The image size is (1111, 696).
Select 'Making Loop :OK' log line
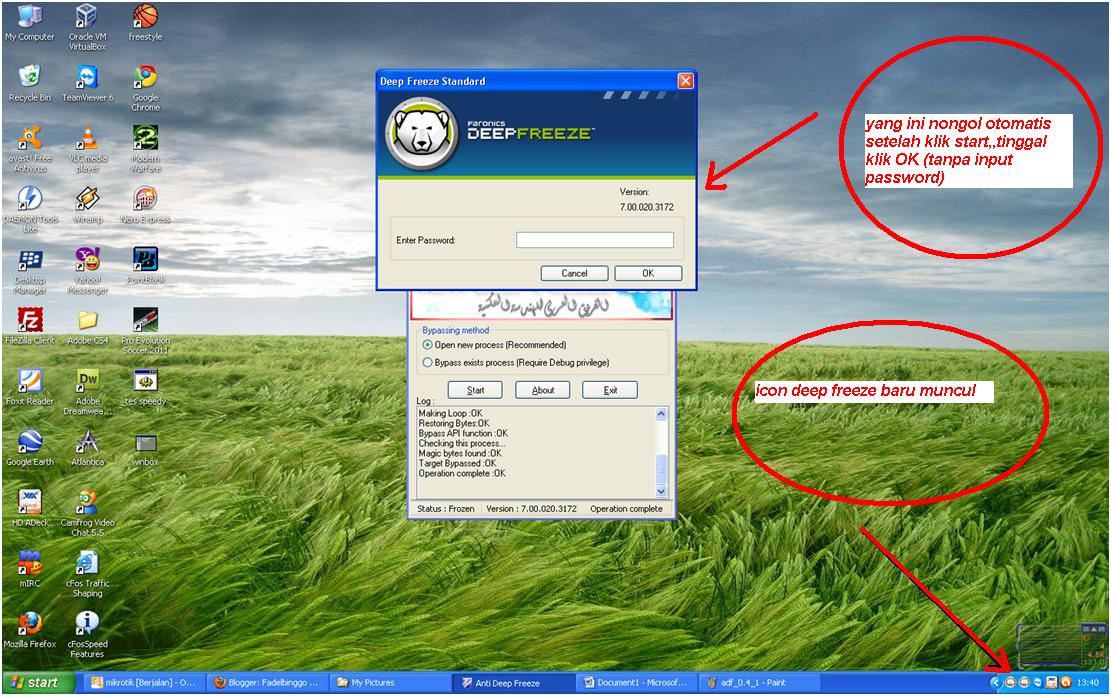pyautogui.click(x=450, y=413)
